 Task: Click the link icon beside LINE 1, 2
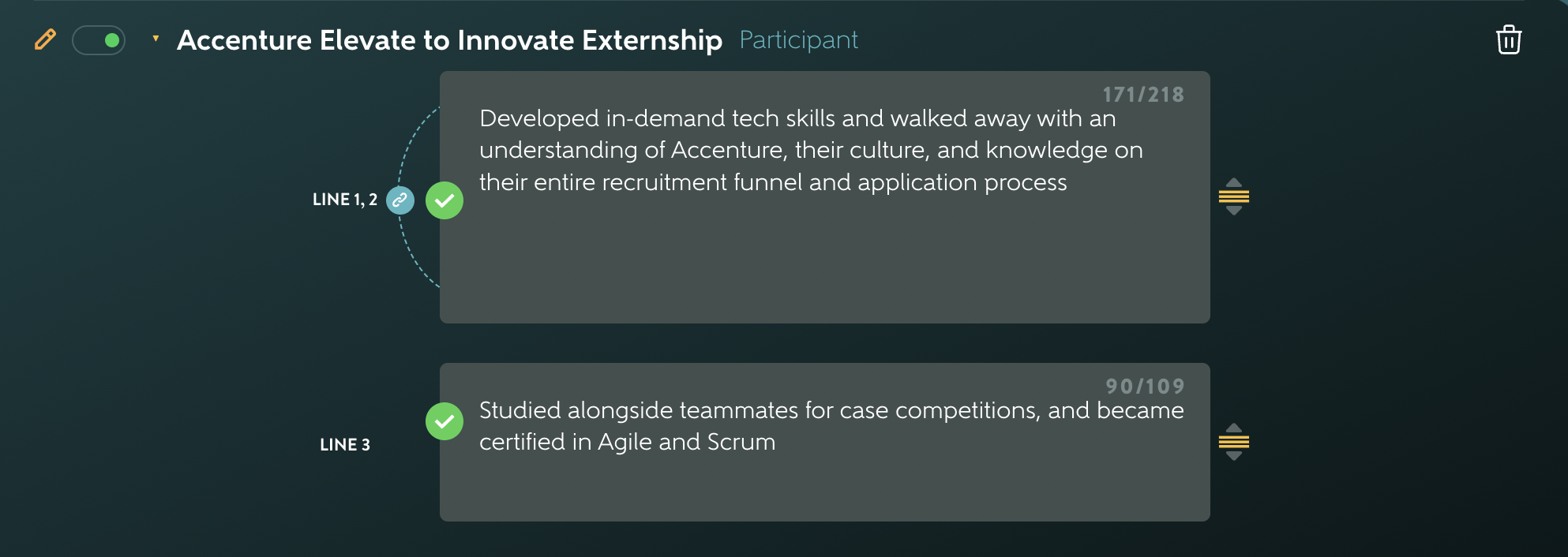[x=400, y=200]
